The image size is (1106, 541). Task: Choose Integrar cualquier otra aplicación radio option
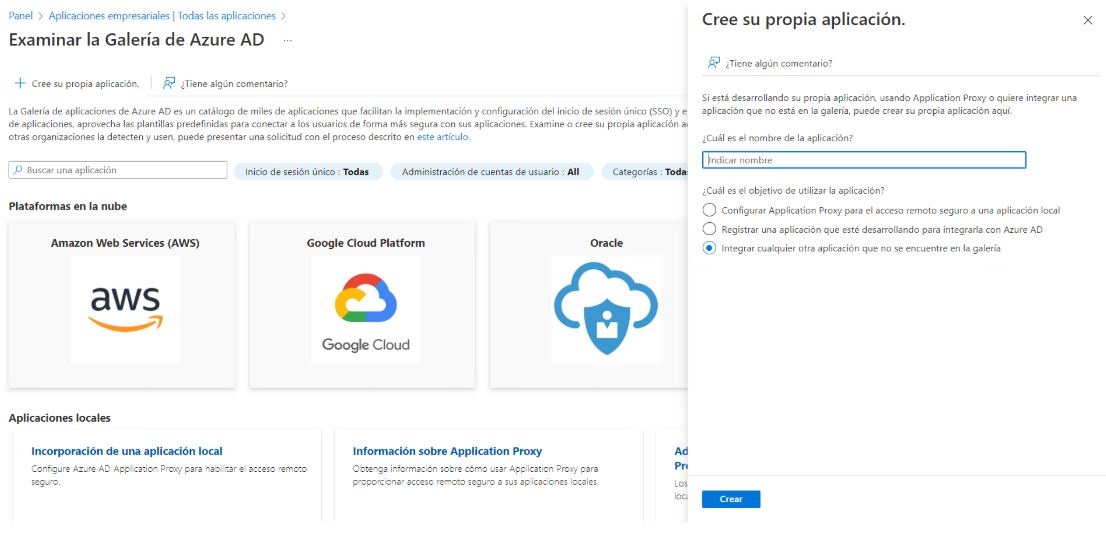[x=709, y=248]
